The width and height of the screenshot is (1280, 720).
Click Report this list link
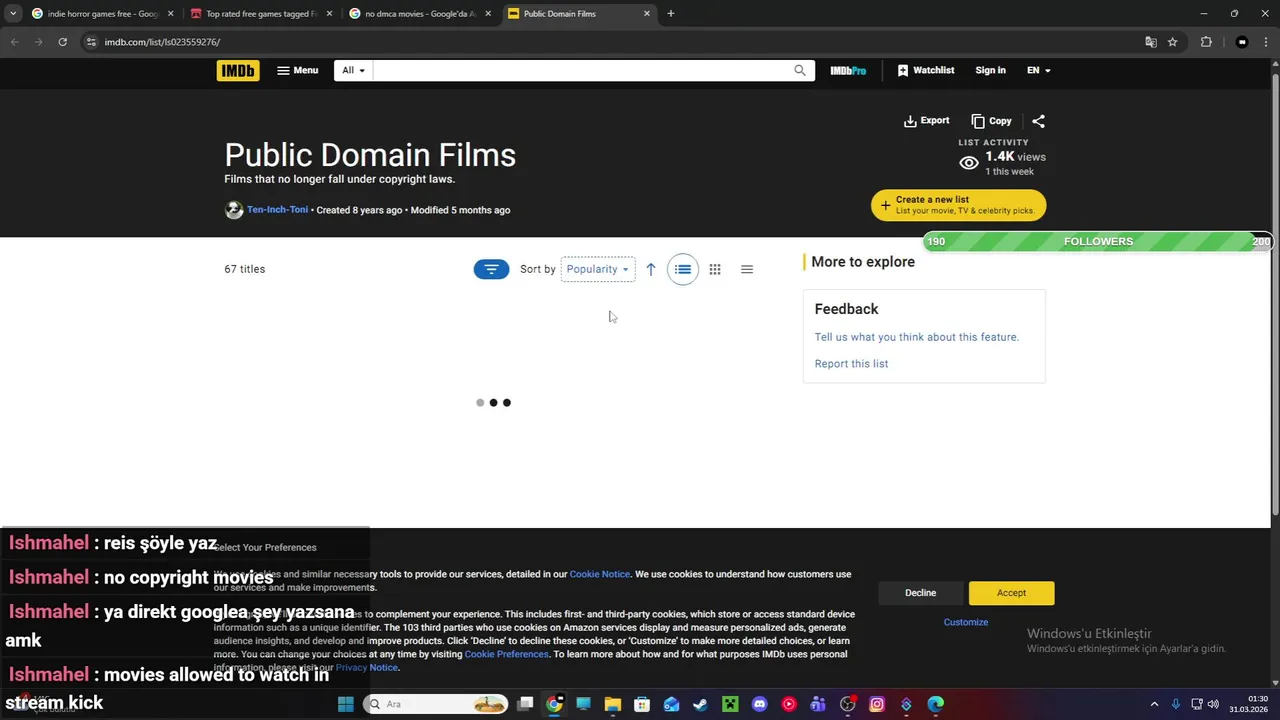click(x=851, y=364)
